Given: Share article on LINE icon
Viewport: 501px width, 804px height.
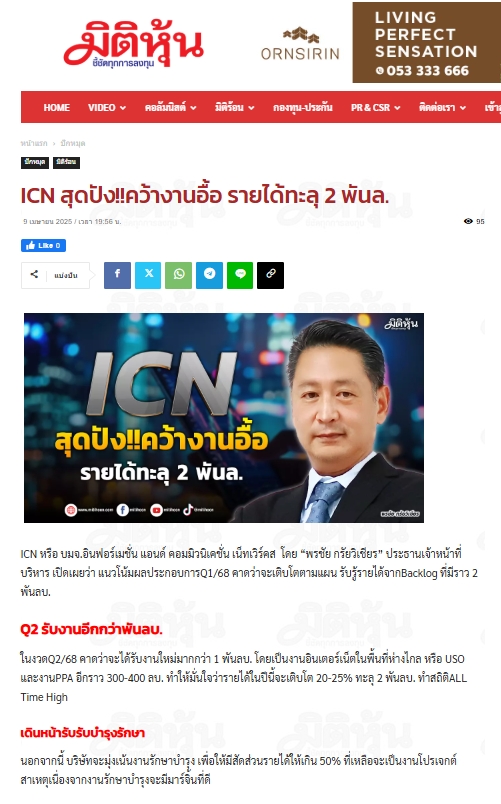Looking at the screenshot, I should (240, 275).
